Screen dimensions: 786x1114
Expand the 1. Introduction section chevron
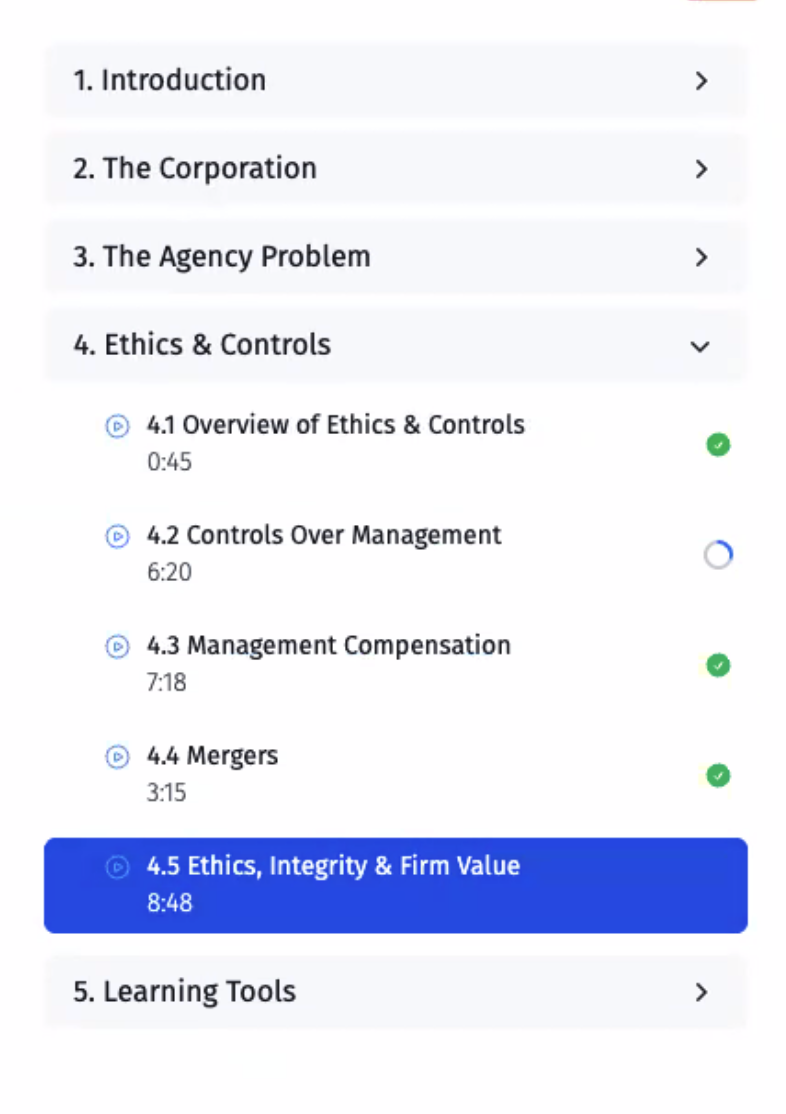(701, 81)
